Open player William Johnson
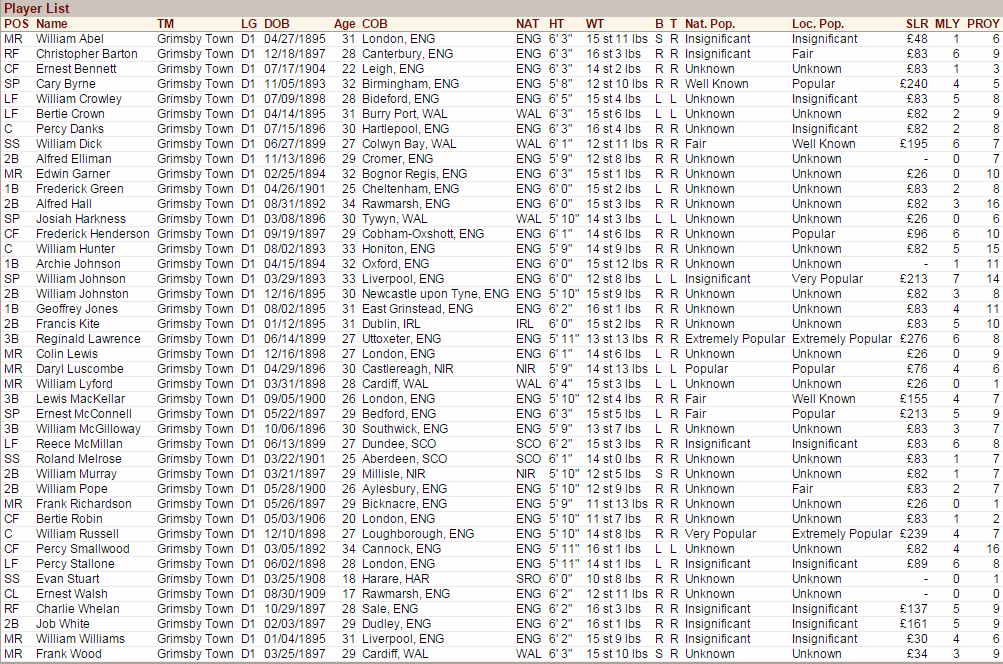Viewport: 1003px width, 664px height. (81, 279)
